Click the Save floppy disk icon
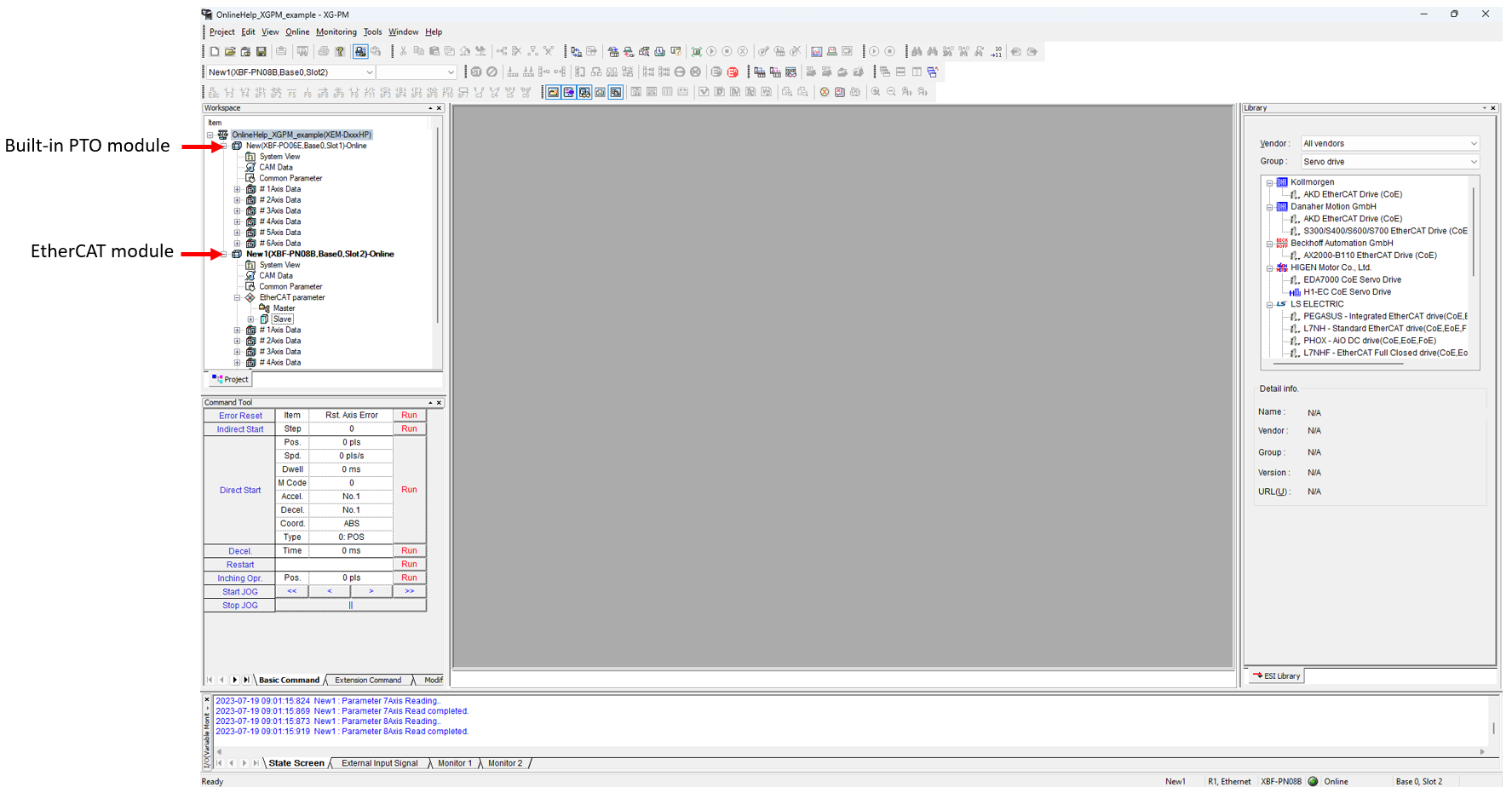 pos(262,52)
